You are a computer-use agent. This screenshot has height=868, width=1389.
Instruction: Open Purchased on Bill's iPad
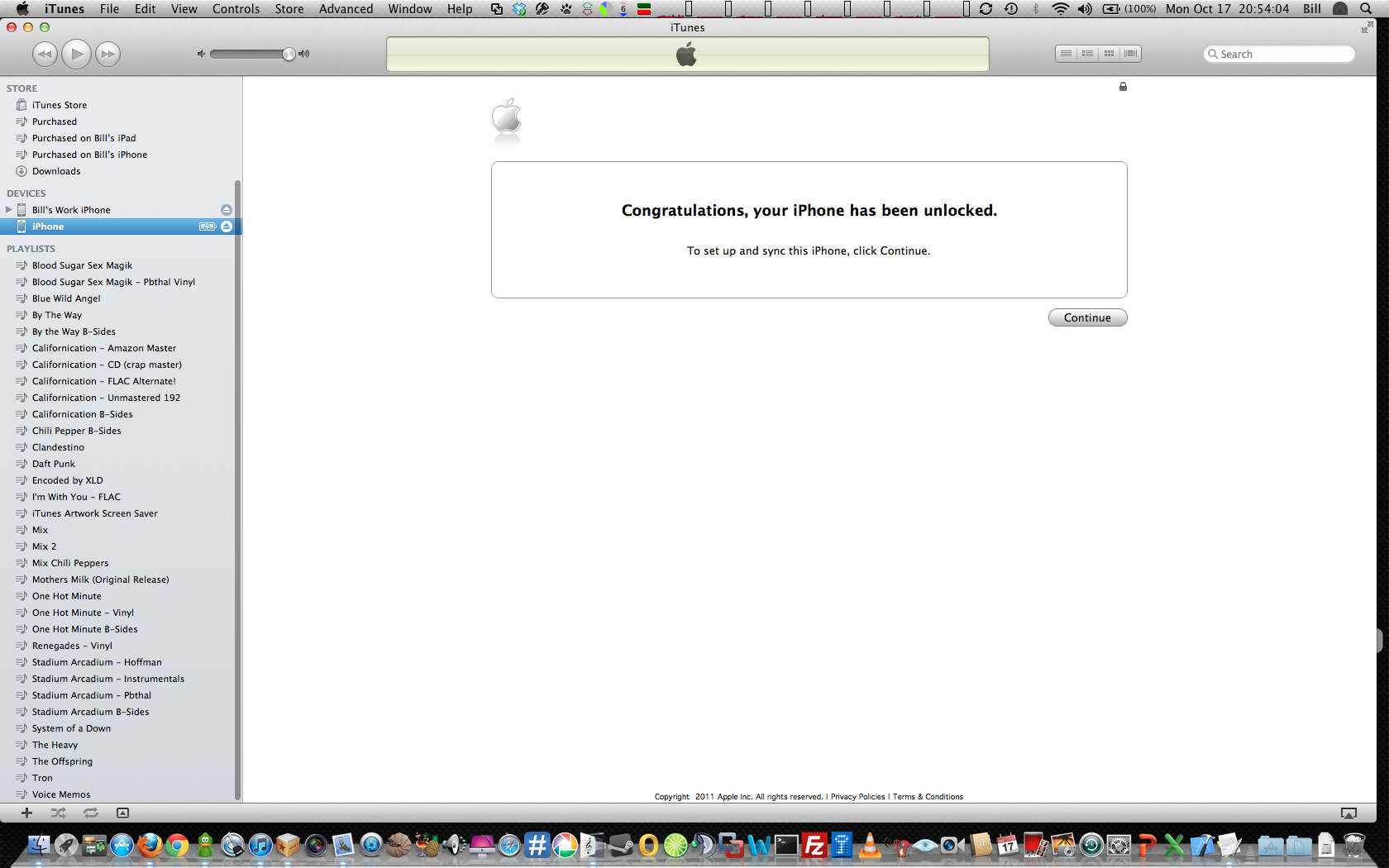point(84,138)
